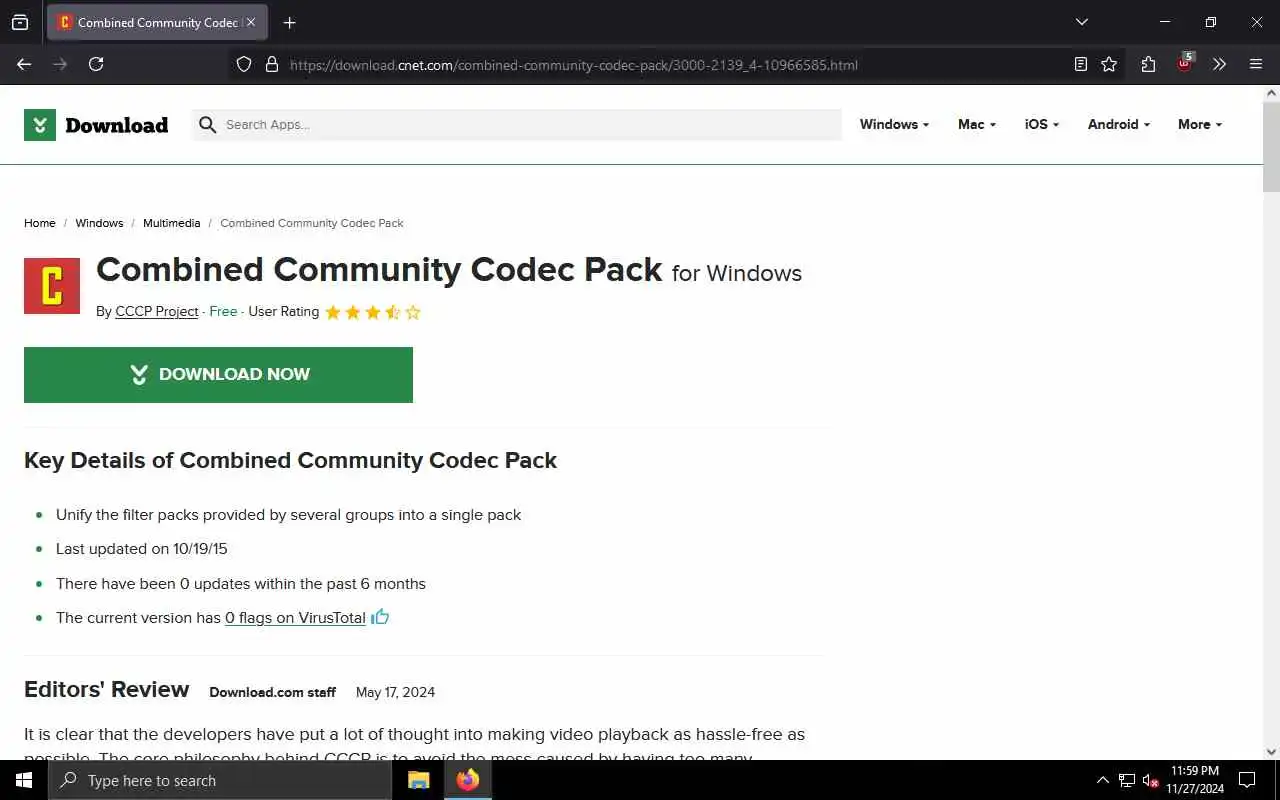Image resolution: width=1280 pixels, height=800 pixels.
Task: Open the 0 flags on VirusTotal link
Action: click(x=295, y=618)
